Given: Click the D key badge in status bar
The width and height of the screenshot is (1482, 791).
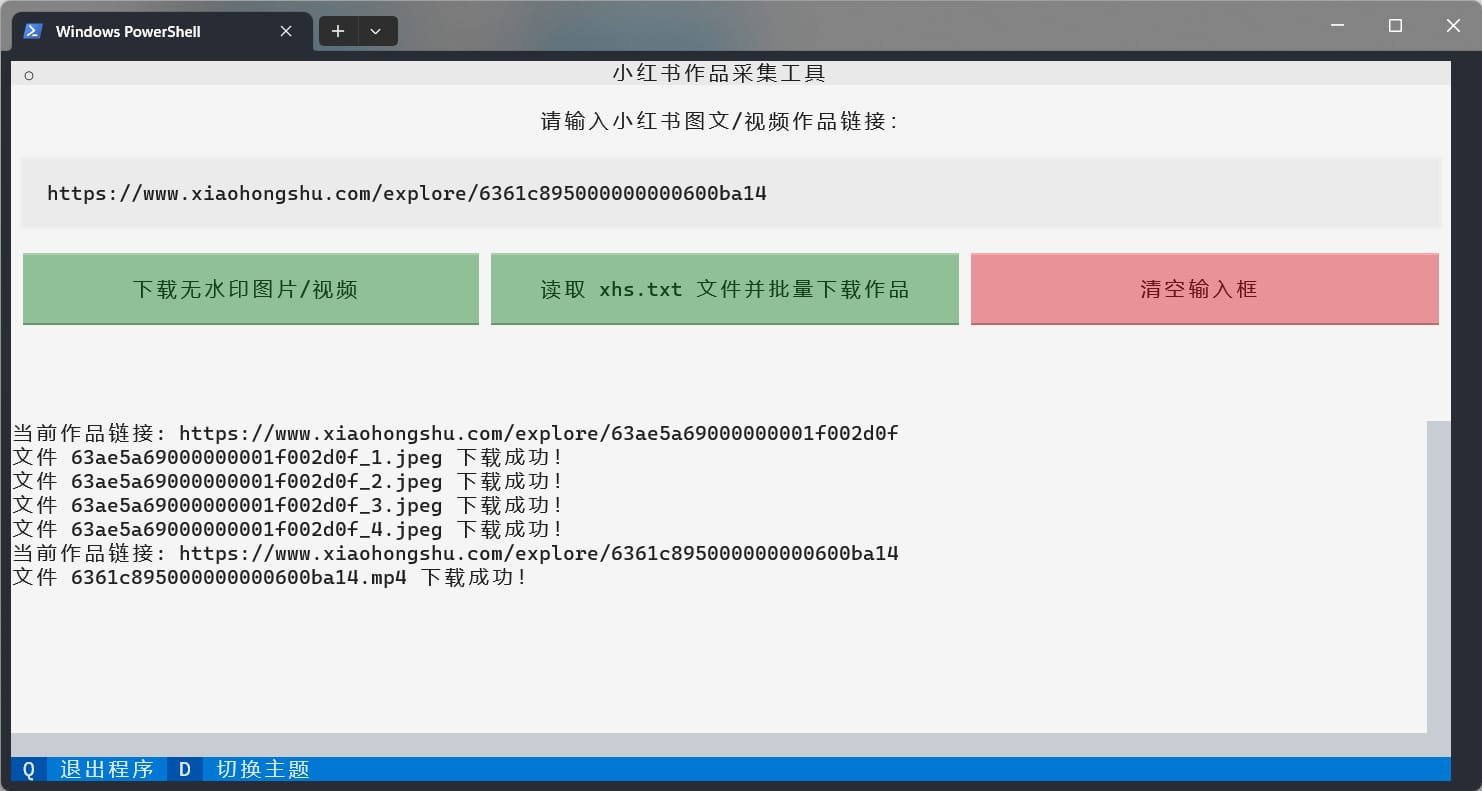Looking at the screenshot, I should 184,769.
